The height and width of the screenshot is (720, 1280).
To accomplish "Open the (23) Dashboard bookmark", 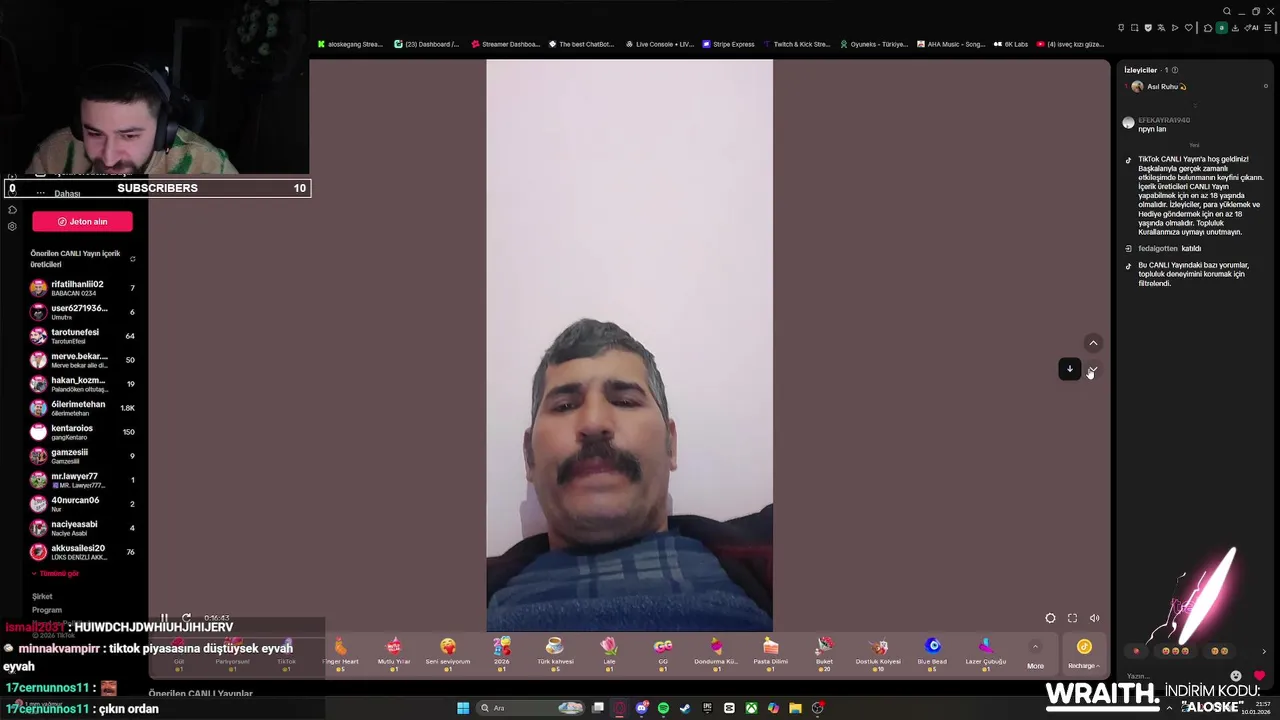I will (x=427, y=44).
